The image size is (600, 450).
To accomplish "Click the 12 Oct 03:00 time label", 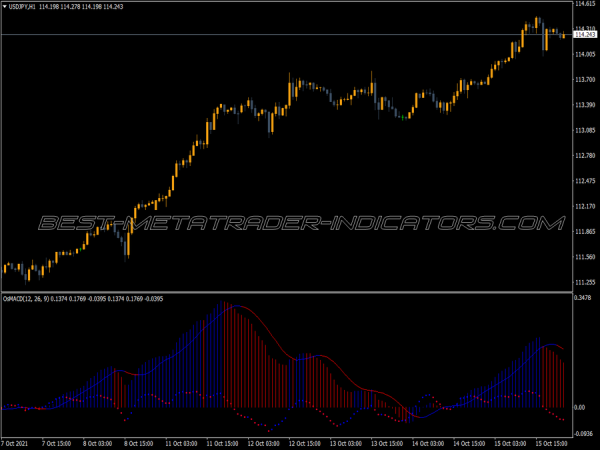I will (263, 443).
